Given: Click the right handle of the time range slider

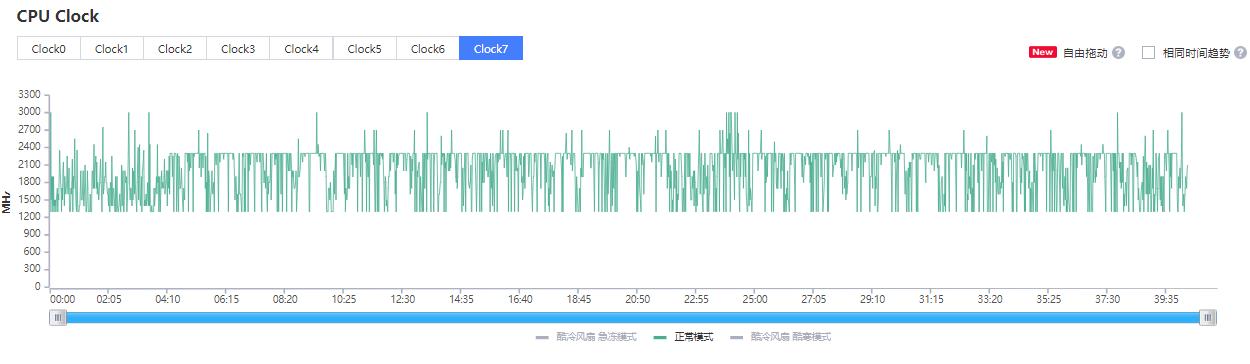Looking at the screenshot, I should tap(1209, 317).
